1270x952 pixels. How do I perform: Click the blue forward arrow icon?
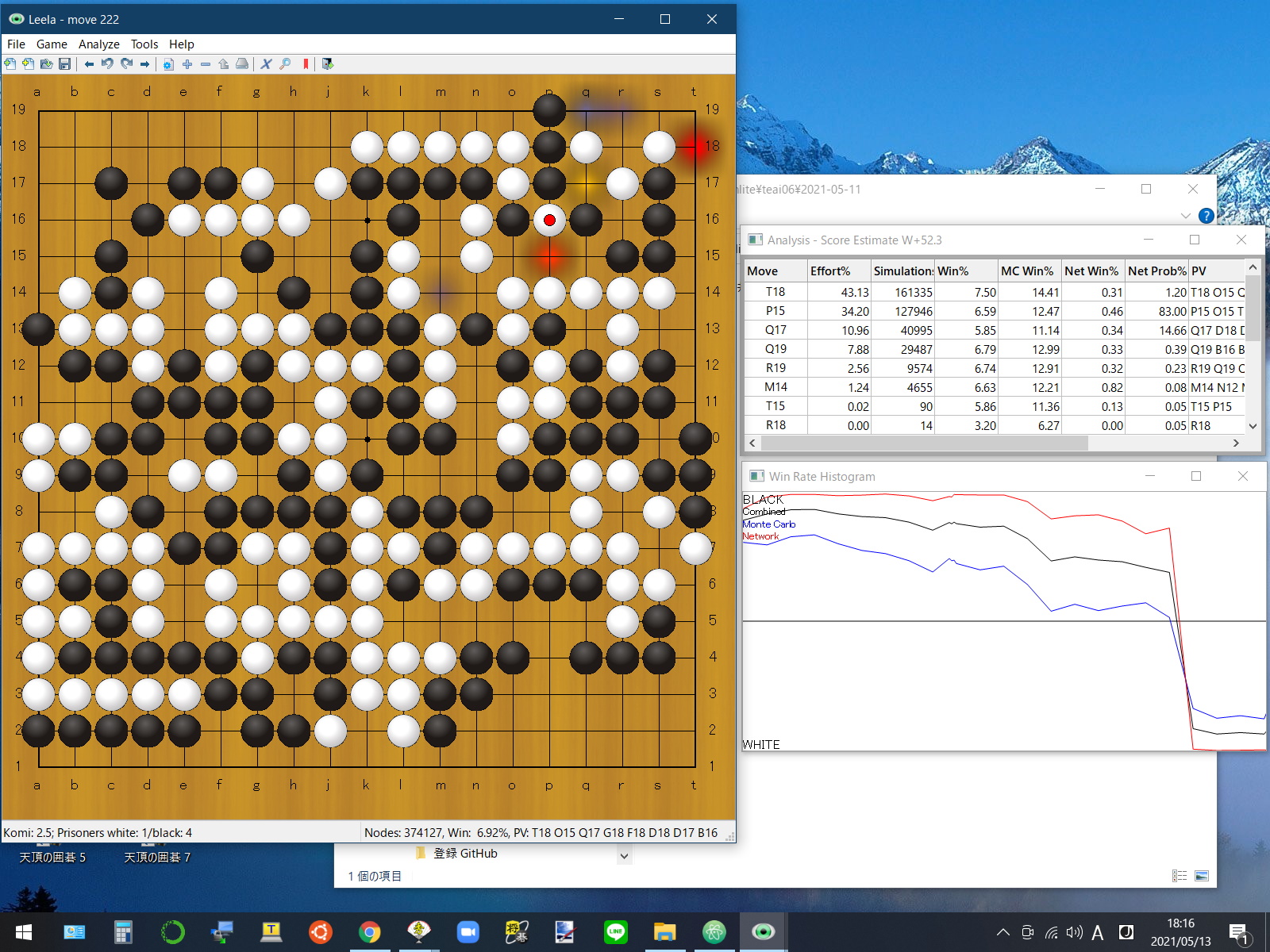144,64
